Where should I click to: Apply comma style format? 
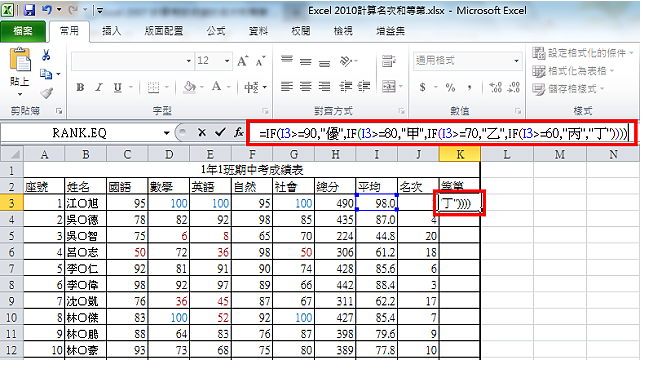click(469, 87)
